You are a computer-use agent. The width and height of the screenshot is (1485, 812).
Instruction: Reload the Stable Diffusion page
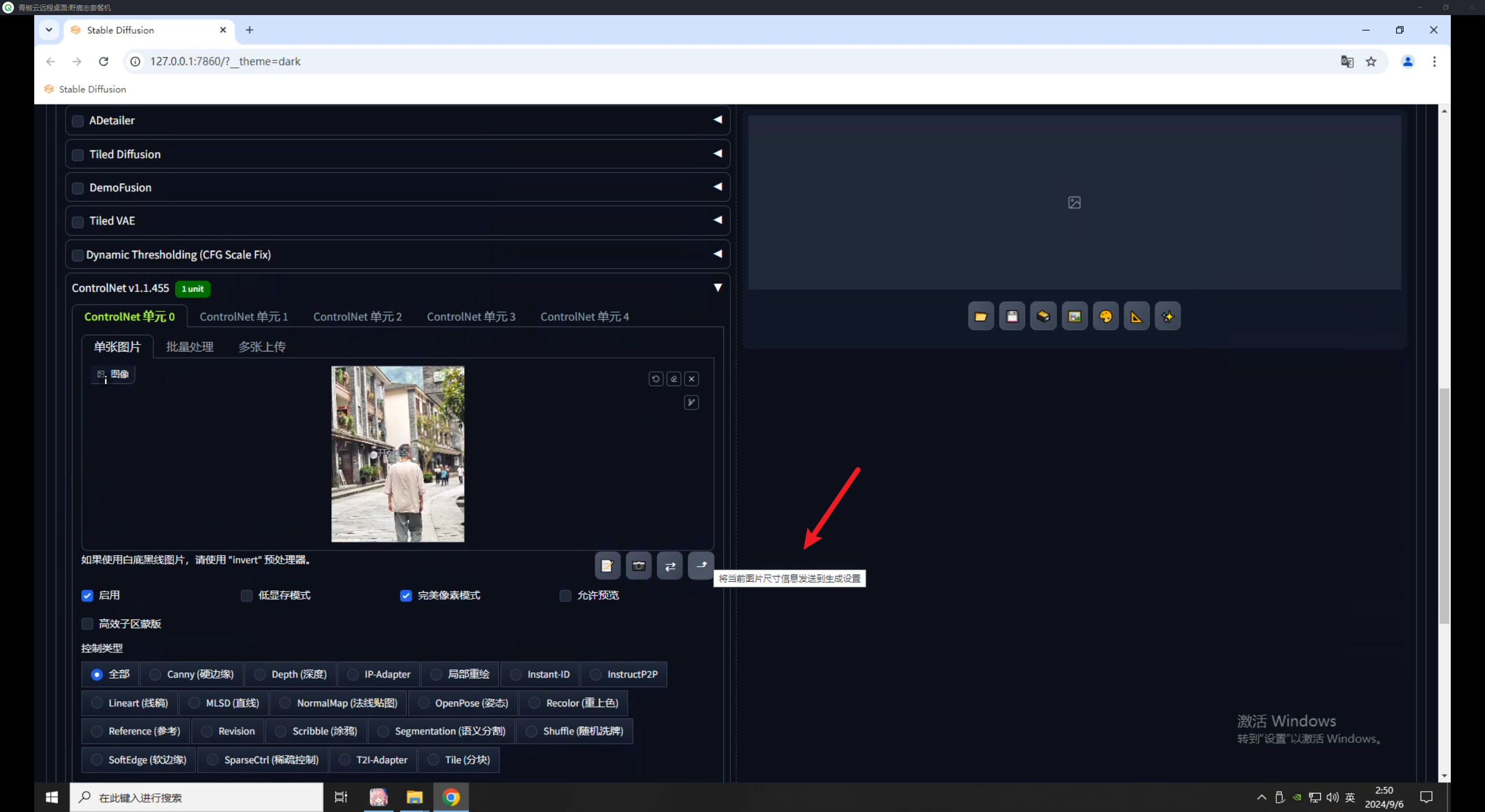103,61
